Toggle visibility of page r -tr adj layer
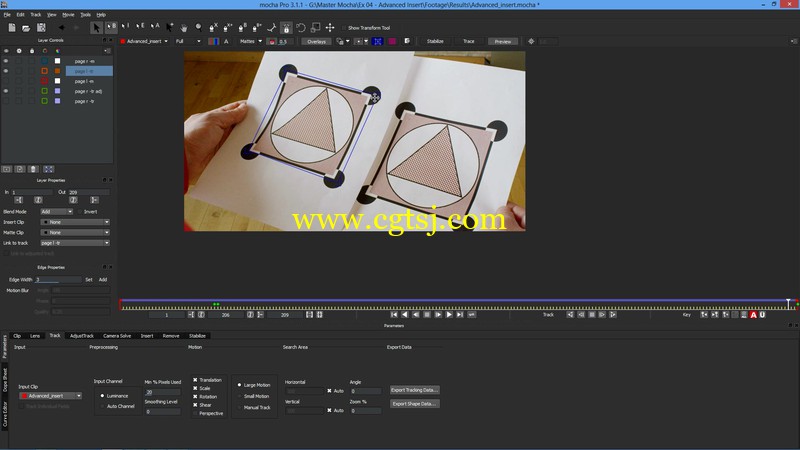 (x=6, y=91)
